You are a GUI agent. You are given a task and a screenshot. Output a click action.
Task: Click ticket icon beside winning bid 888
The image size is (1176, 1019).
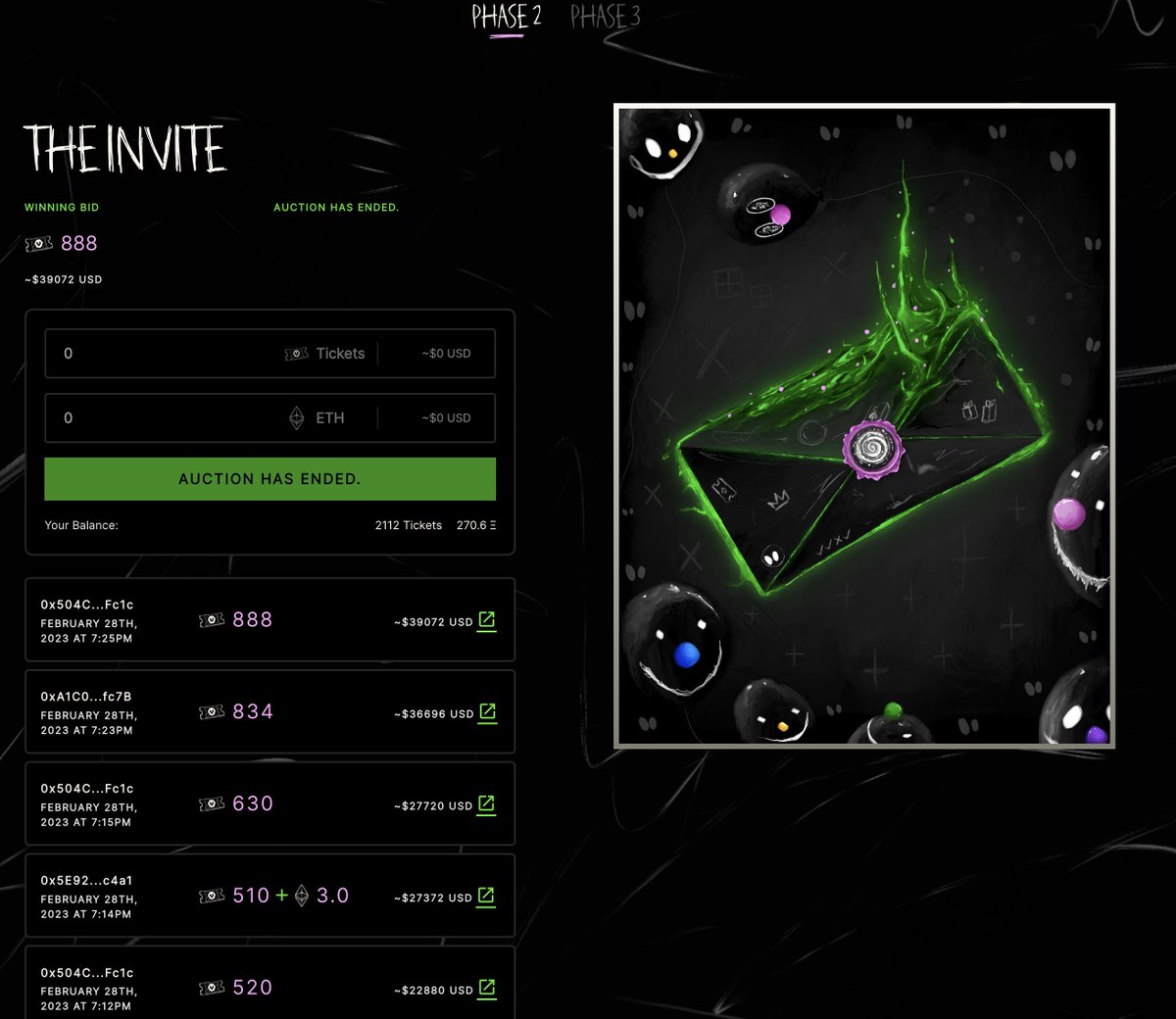39,244
